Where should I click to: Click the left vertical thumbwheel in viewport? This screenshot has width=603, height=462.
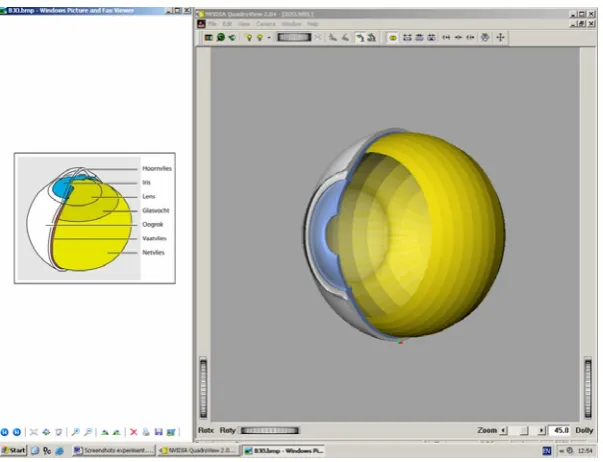point(203,388)
